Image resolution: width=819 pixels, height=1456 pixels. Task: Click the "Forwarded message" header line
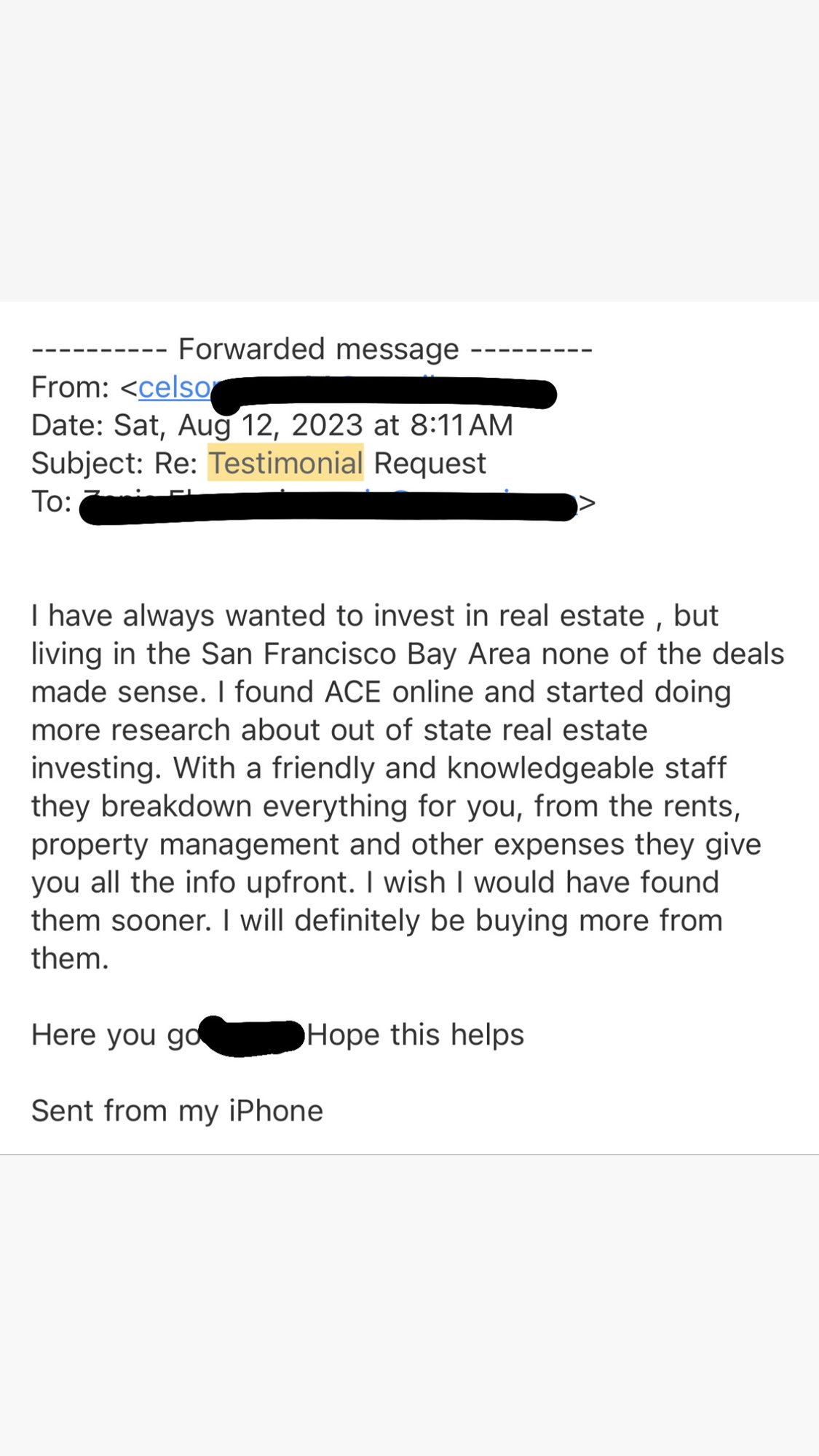pos(312,349)
